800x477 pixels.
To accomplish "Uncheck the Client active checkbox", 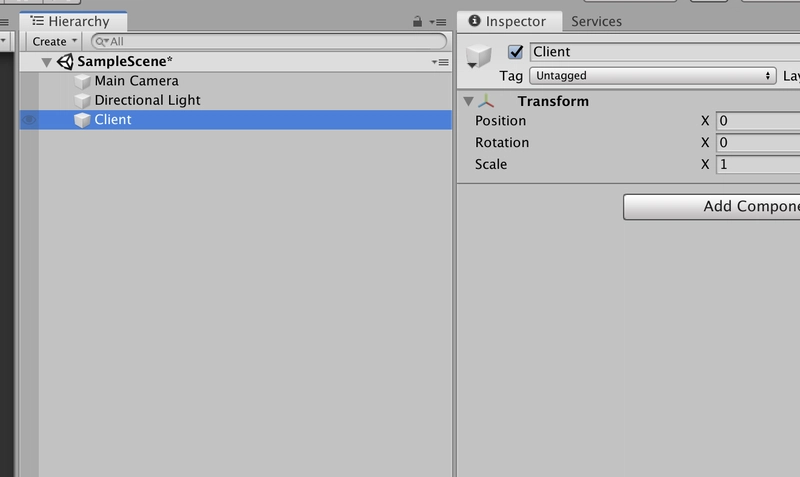I will click(515, 52).
